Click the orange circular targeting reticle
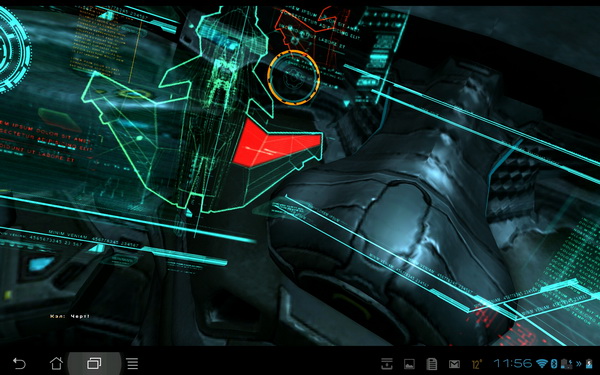The image size is (600, 375). tap(293, 78)
